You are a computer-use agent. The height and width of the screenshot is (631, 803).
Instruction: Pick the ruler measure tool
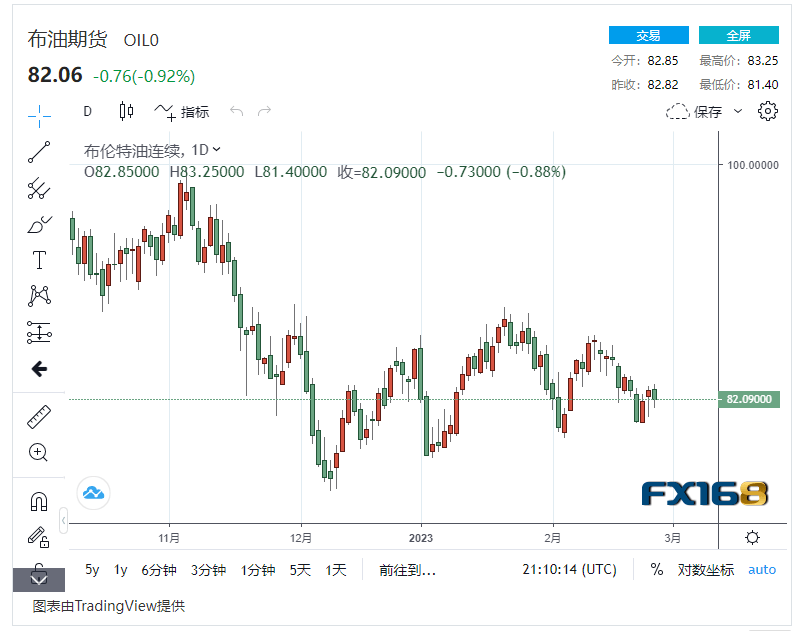[39, 416]
